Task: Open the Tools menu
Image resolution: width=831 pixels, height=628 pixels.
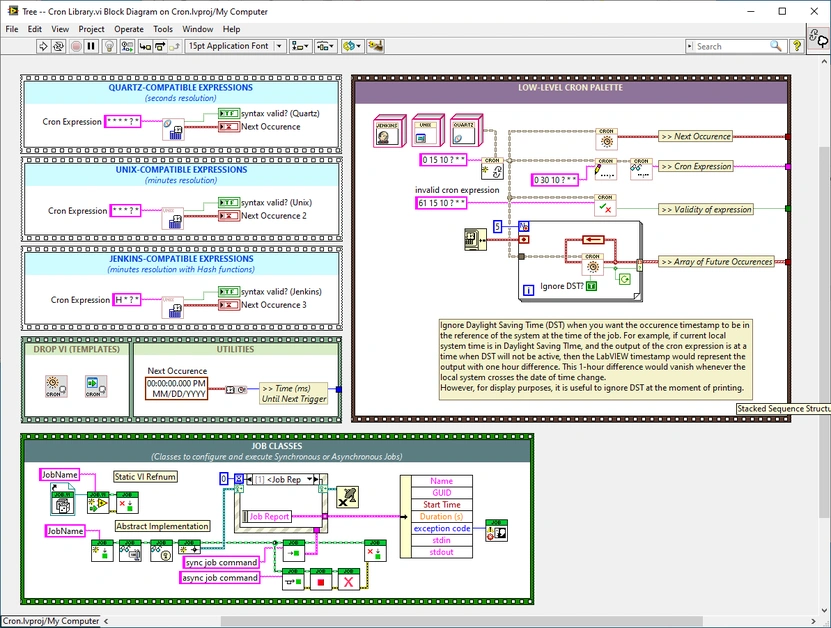Action: coord(163,29)
